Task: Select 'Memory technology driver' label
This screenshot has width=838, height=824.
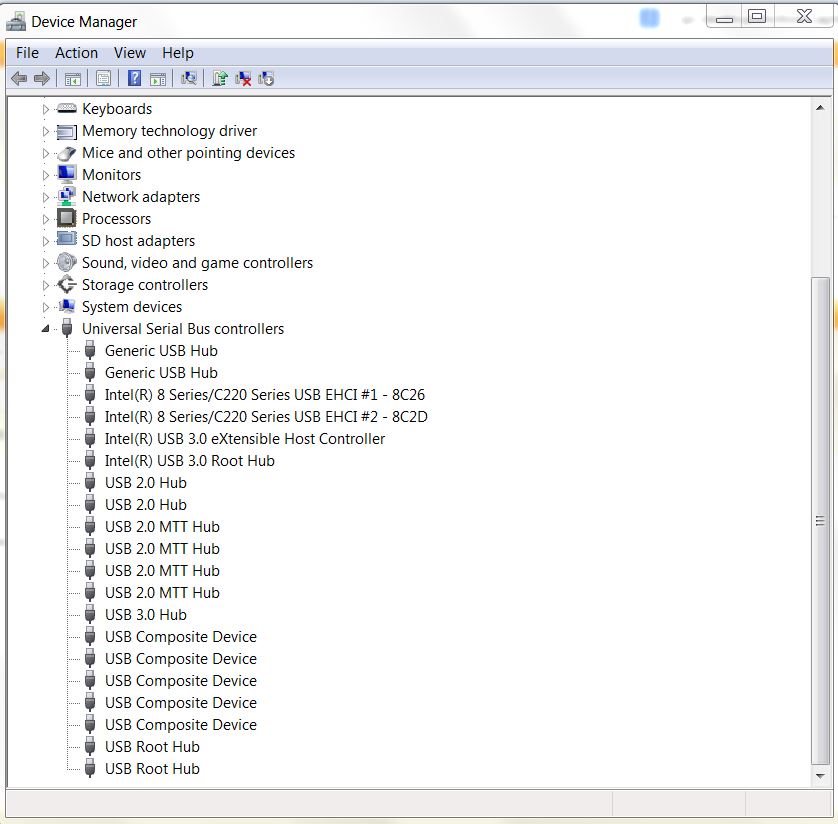Action: pos(169,131)
